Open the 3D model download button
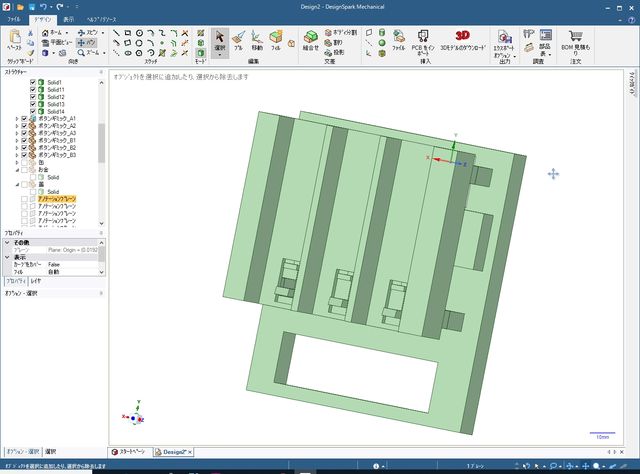 463,40
